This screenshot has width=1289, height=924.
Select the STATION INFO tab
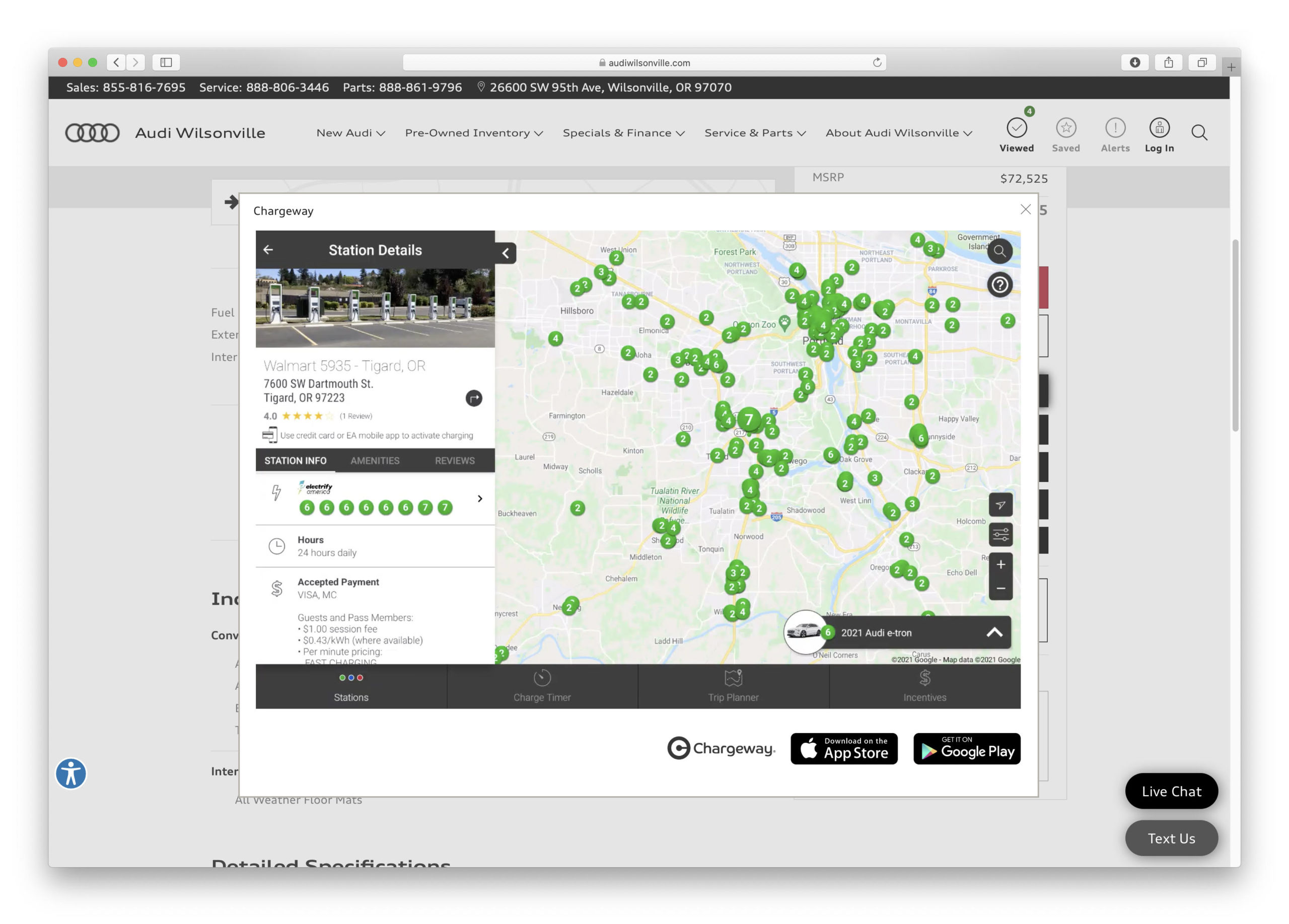(x=295, y=460)
